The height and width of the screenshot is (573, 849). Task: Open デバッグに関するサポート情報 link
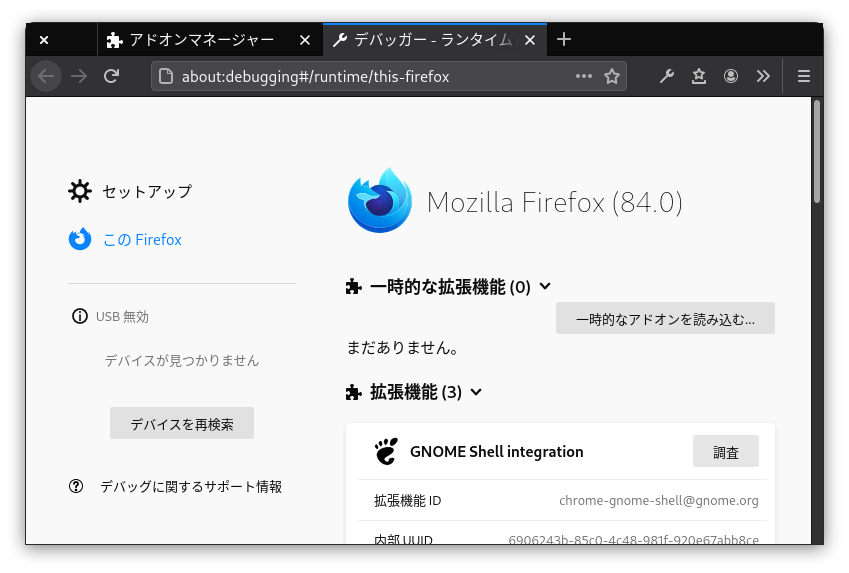[191, 486]
